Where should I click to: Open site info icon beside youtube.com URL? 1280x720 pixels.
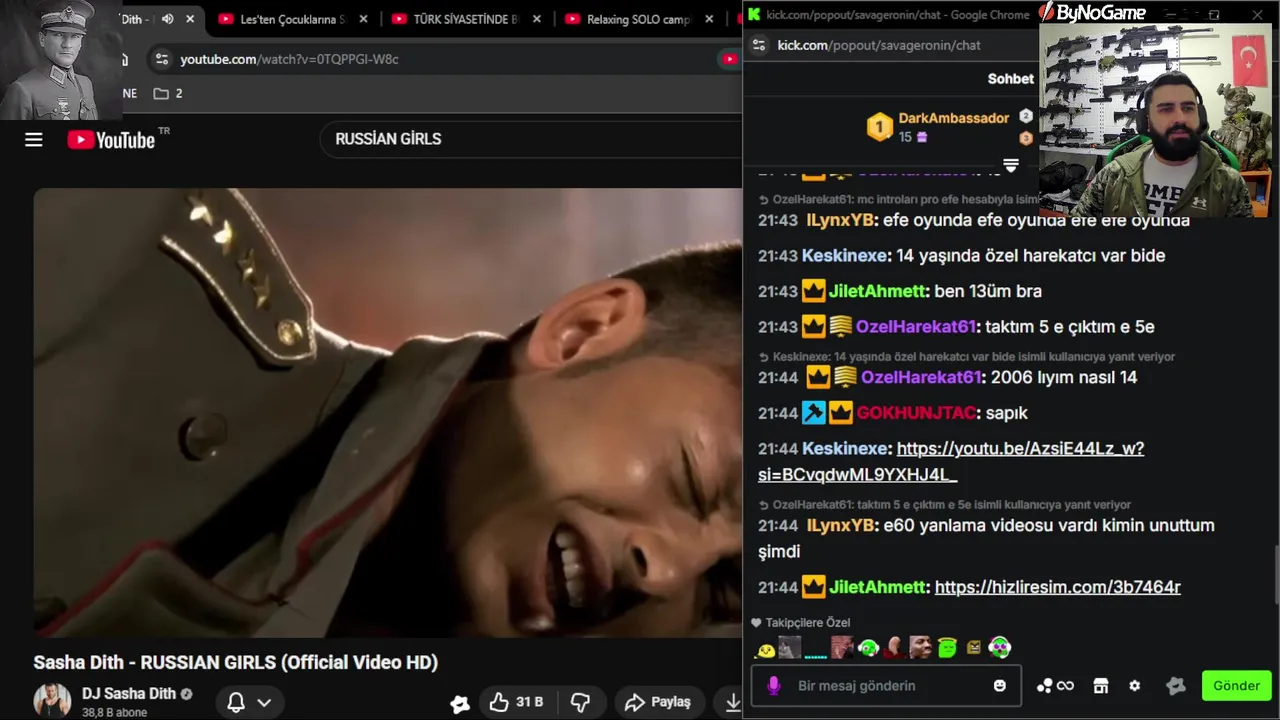click(162, 59)
